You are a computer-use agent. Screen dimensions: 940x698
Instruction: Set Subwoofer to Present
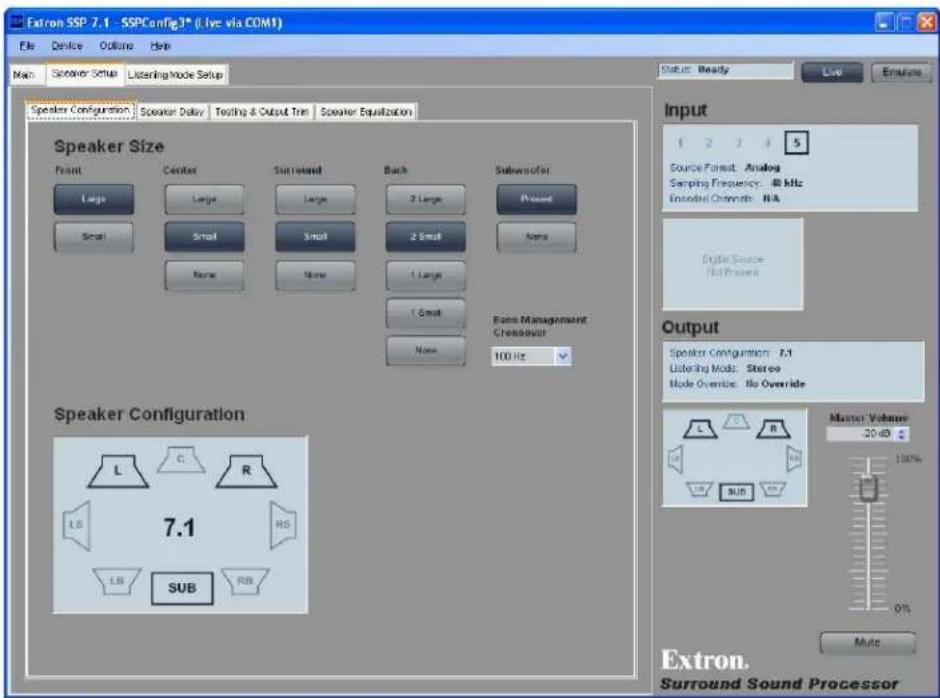[x=537, y=199]
